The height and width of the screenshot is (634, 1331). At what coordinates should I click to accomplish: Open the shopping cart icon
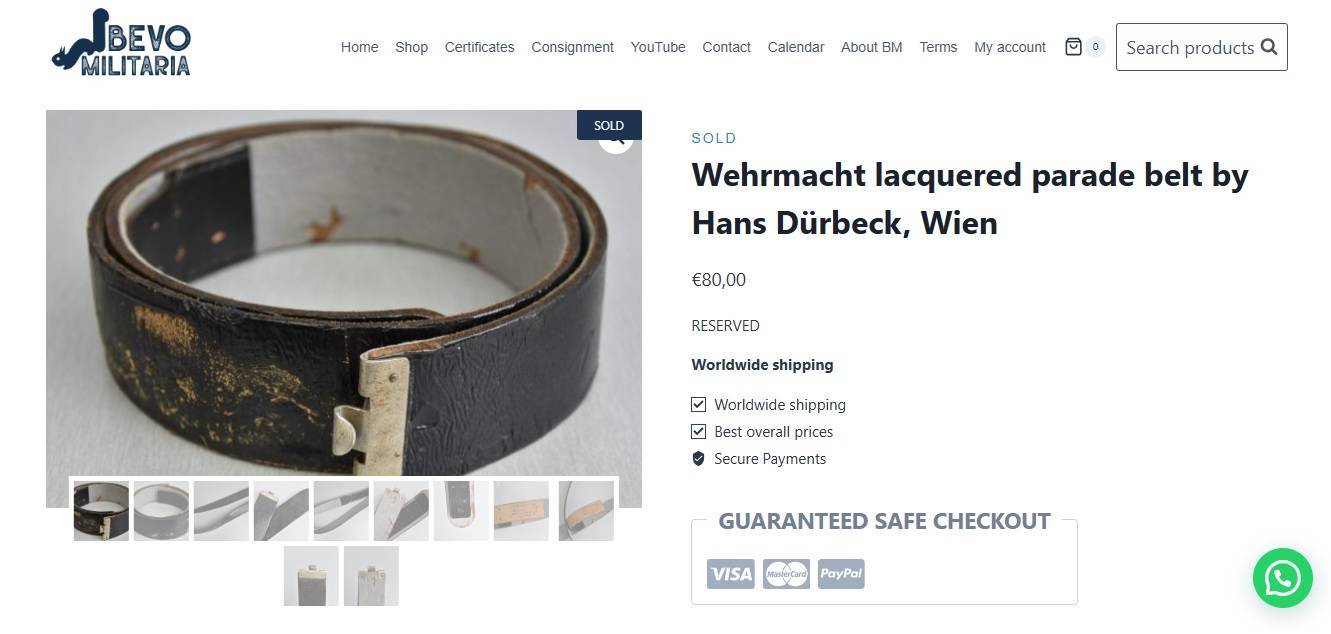1073,47
